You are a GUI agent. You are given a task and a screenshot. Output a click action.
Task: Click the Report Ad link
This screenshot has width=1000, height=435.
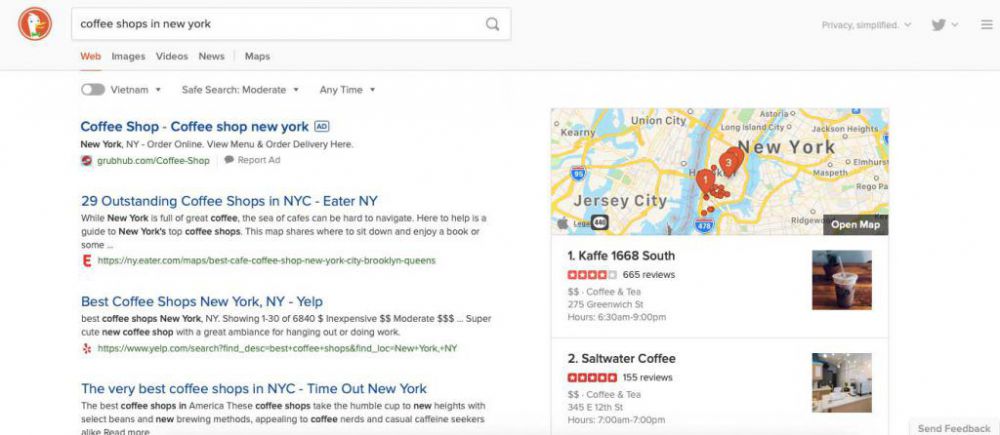(x=259, y=160)
